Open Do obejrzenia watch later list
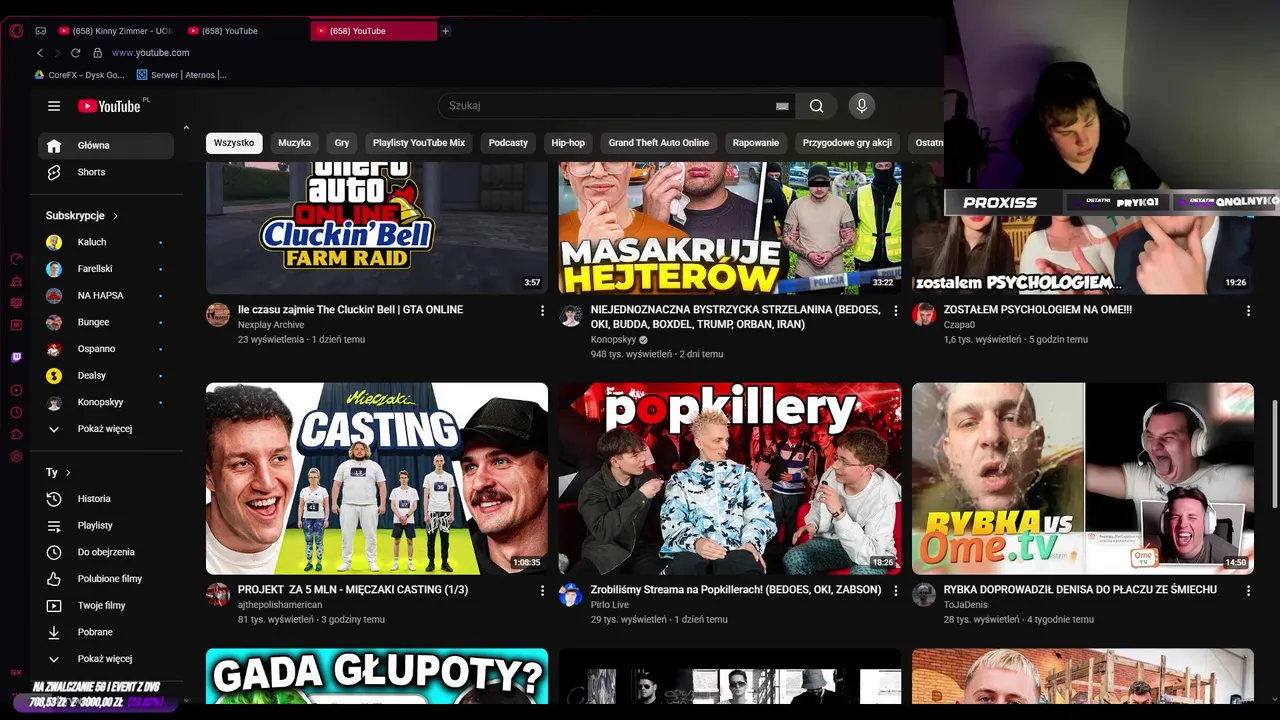The width and height of the screenshot is (1280, 720). (106, 552)
